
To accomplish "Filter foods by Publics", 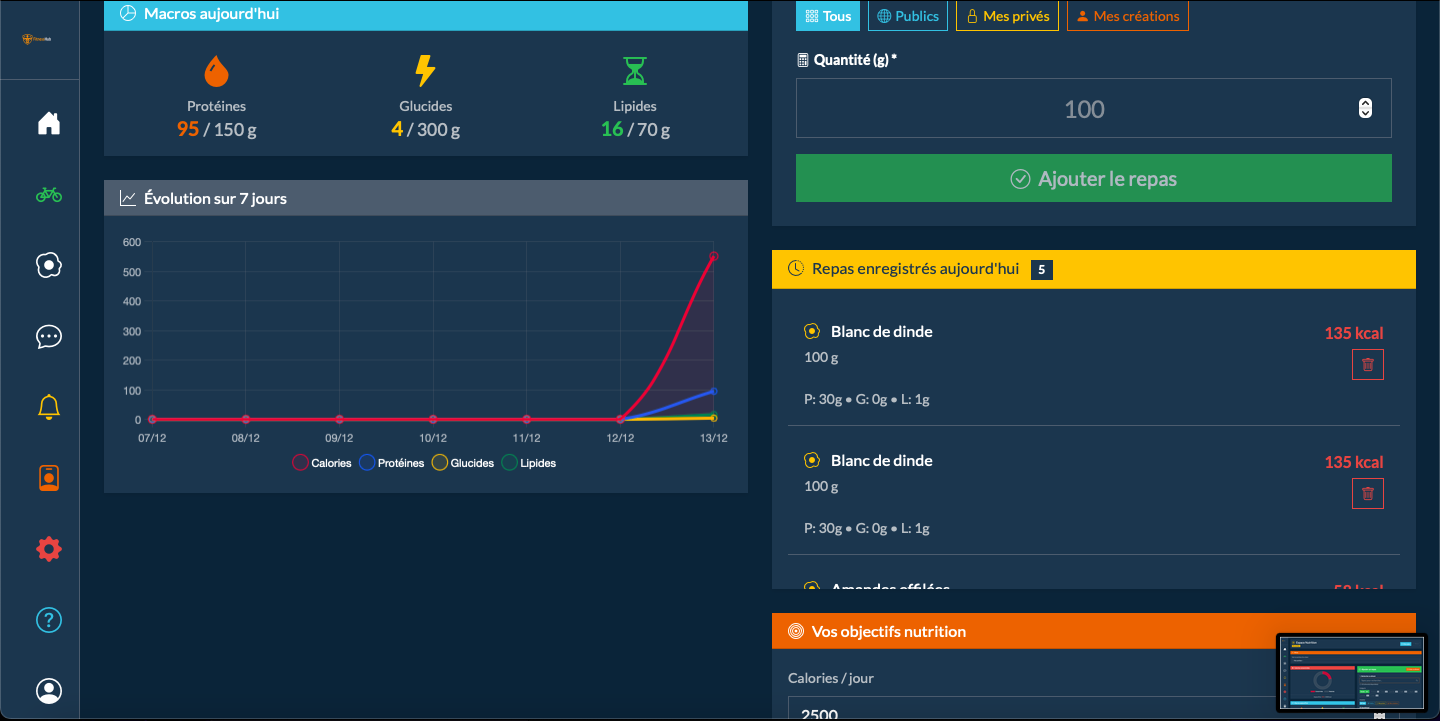I will pos(907,16).
